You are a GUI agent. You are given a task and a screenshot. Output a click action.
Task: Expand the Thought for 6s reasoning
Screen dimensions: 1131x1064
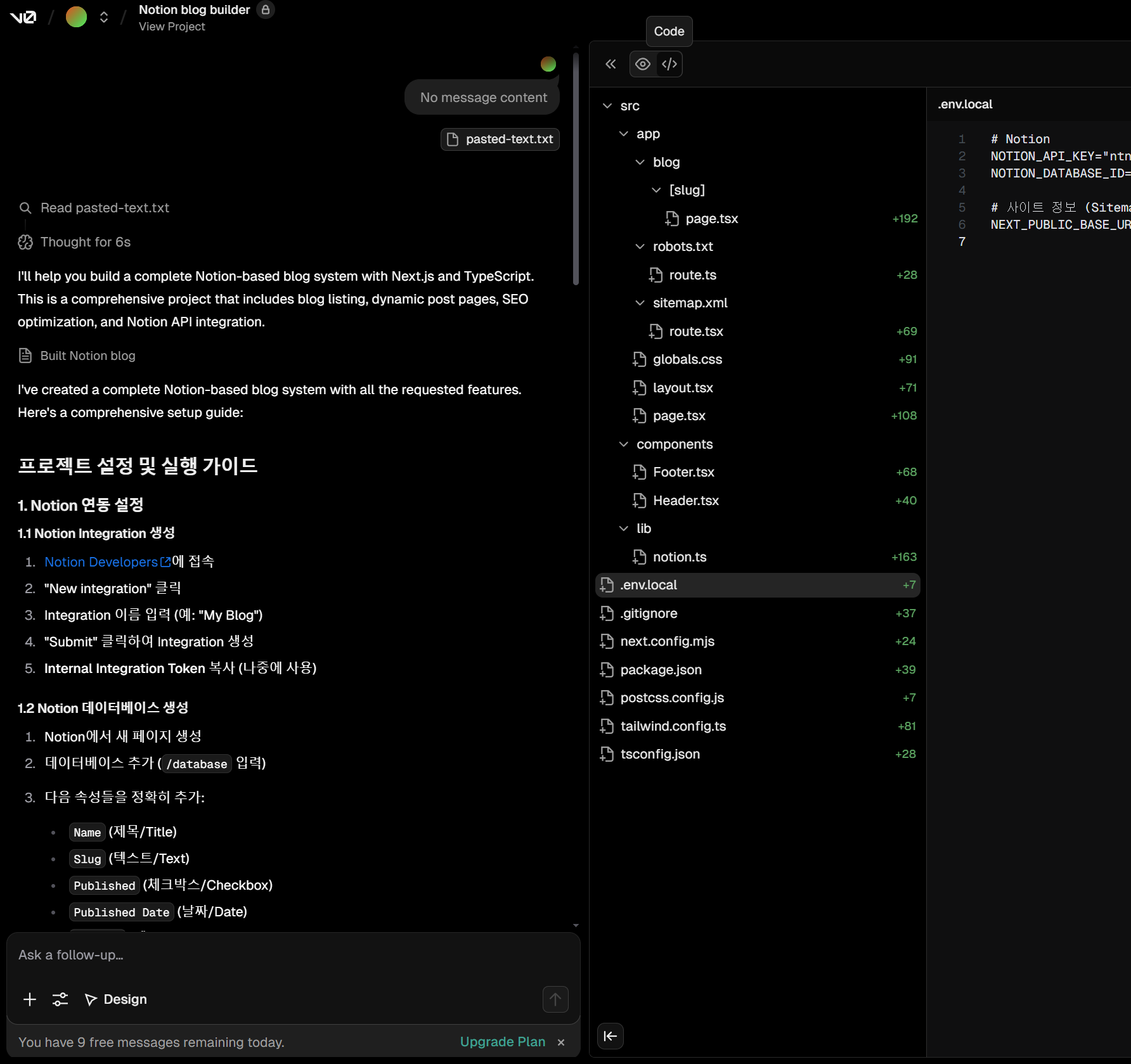coord(75,242)
